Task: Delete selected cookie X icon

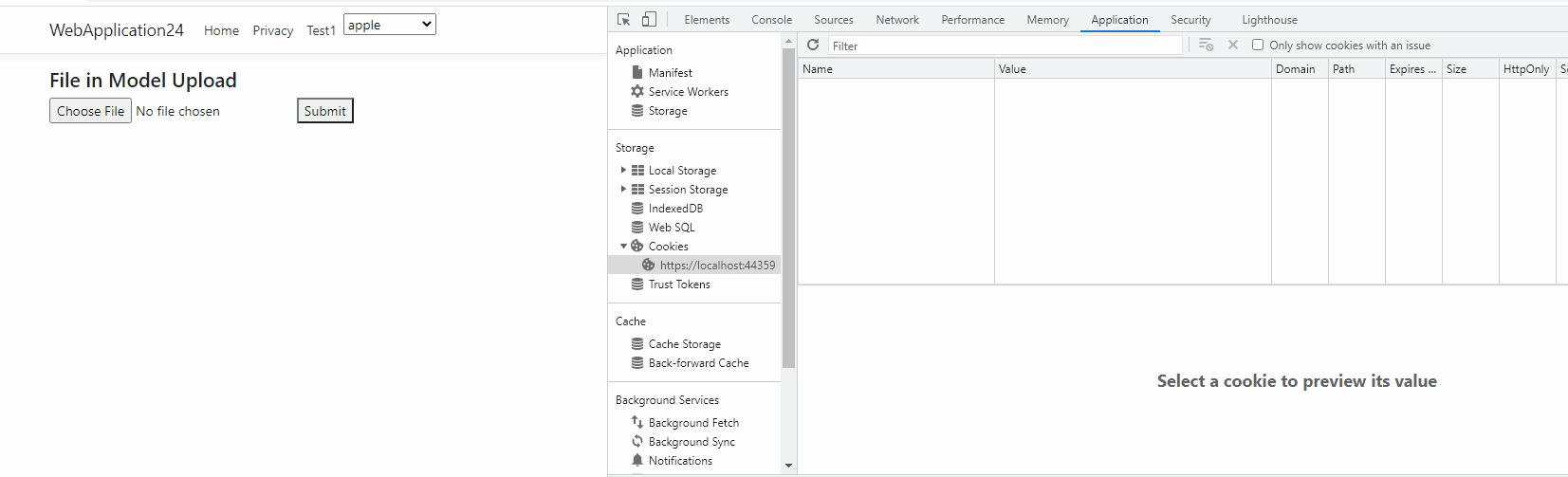Action: tap(1233, 45)
